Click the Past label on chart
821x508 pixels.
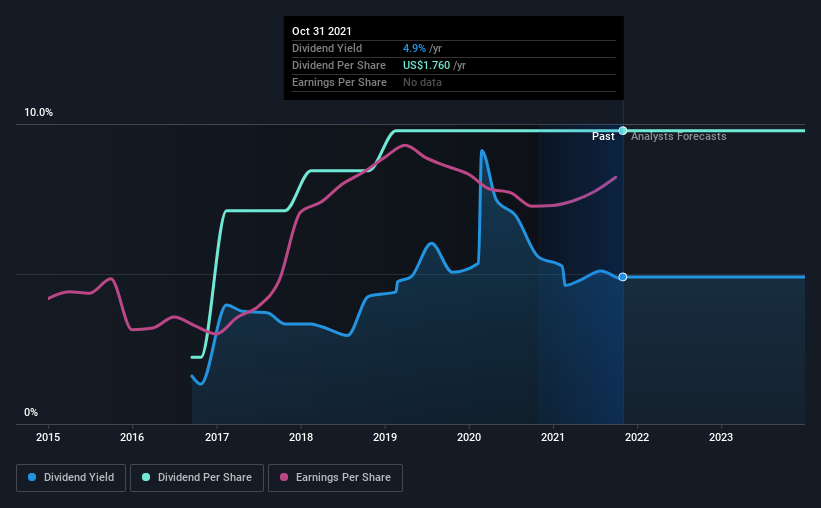pyautogui.click(x=603, y=136)
